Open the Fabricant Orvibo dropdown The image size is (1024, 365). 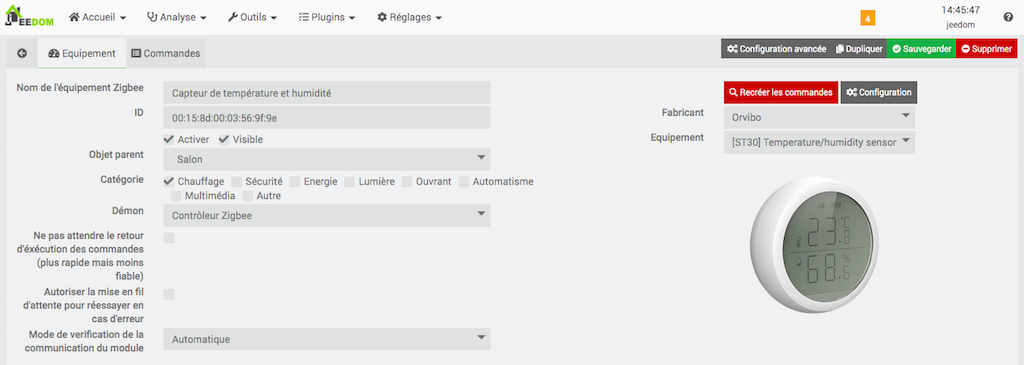click(819, 118)
